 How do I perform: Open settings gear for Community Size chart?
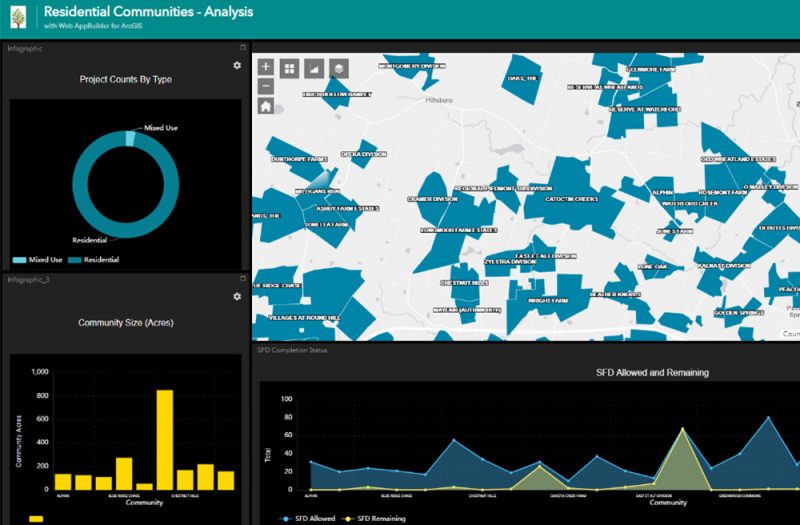point(237,296)
